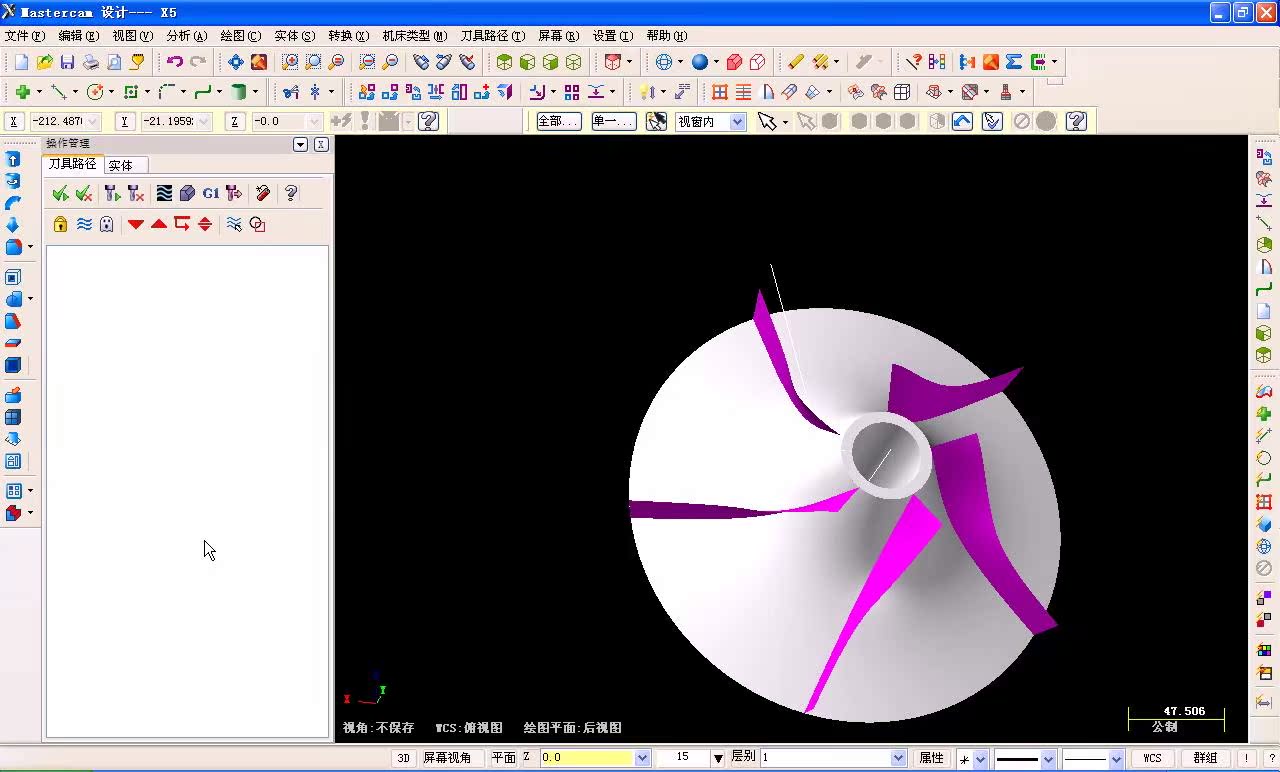Click the green cylinder primitive icon
Image resolution: width=1280 pixels, height=772 pixels.
(x=239, y=92)
